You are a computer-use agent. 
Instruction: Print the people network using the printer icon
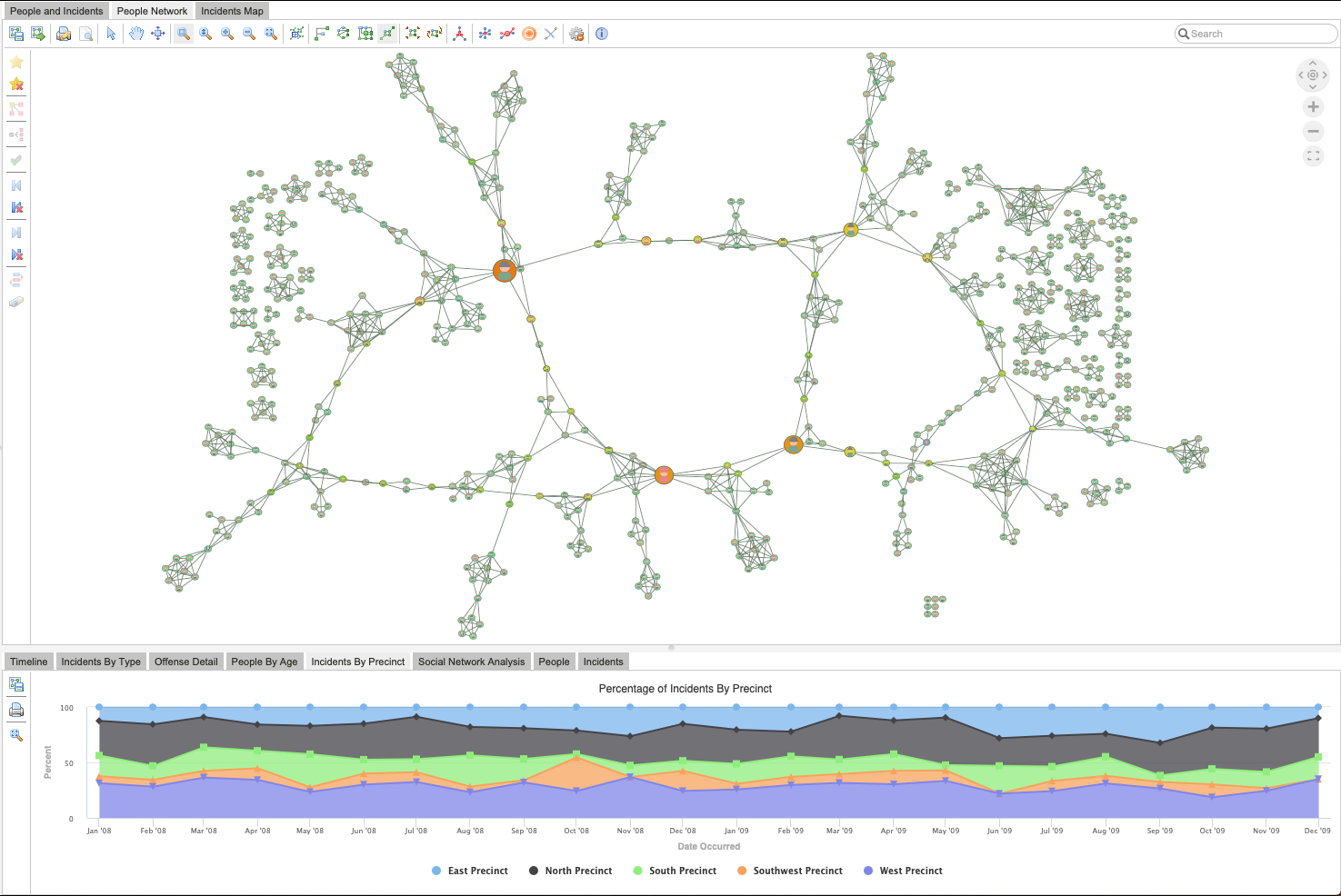point(63,33)
